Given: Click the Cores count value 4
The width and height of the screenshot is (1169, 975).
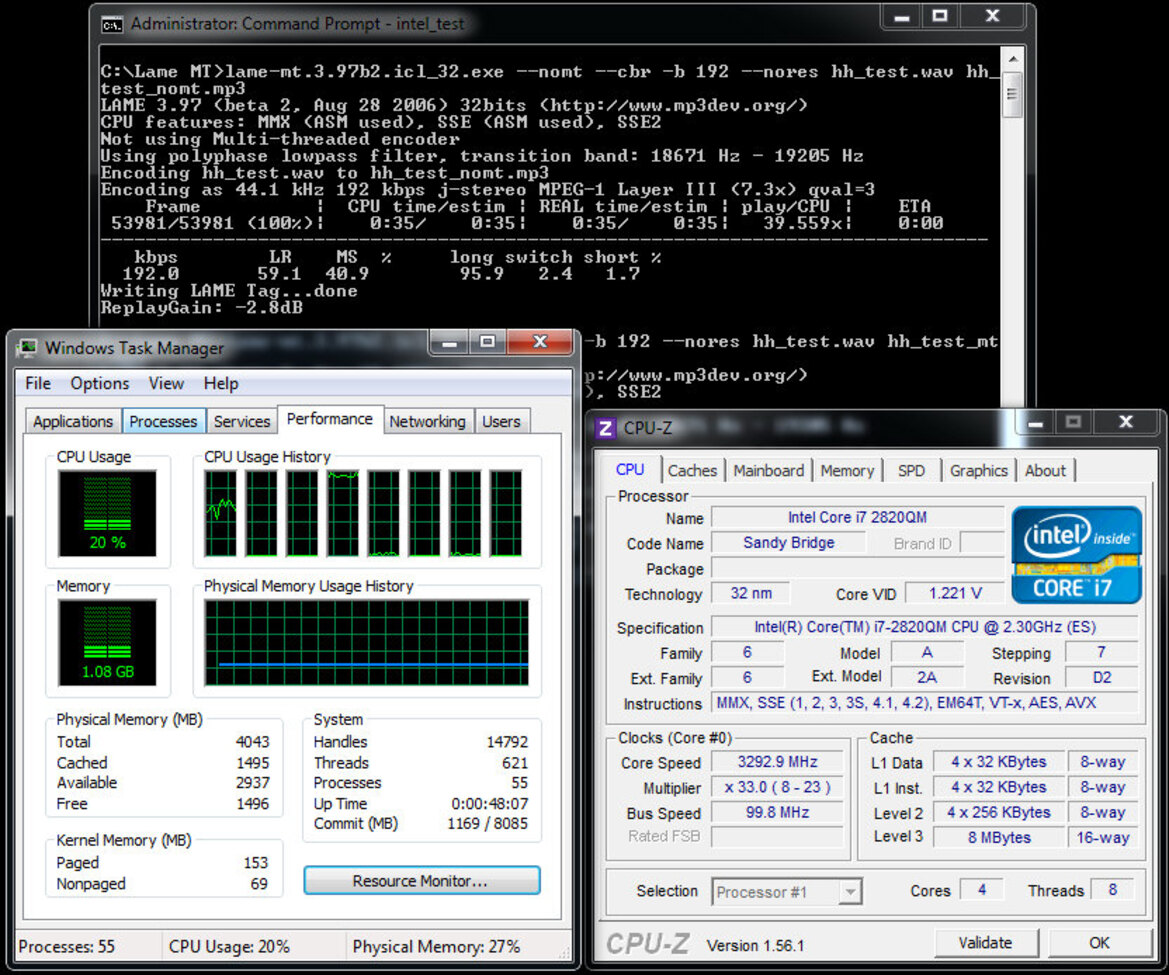Looking at the screenshot, I should (981, 890).
